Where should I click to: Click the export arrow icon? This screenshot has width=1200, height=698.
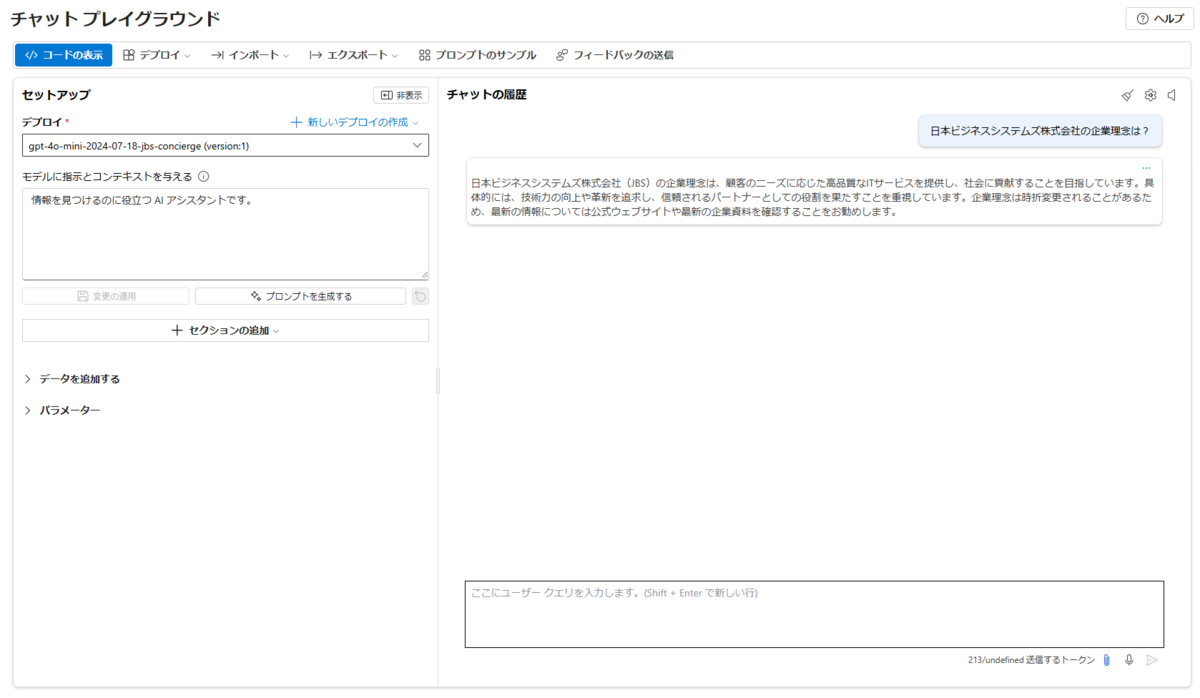315,55
